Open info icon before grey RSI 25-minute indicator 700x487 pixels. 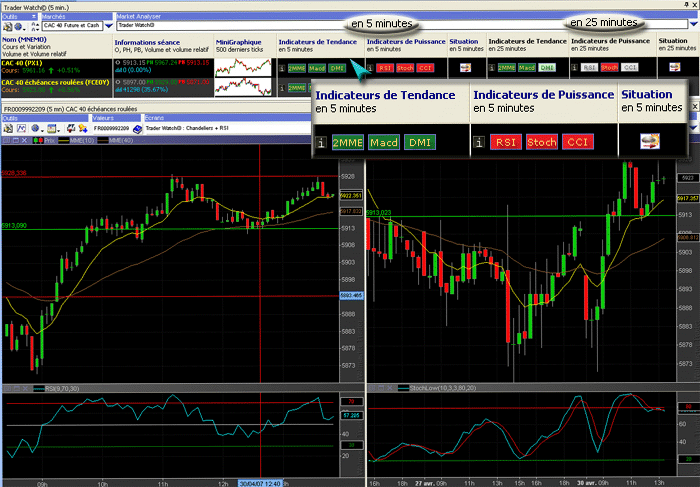click(x=575, y=67)
